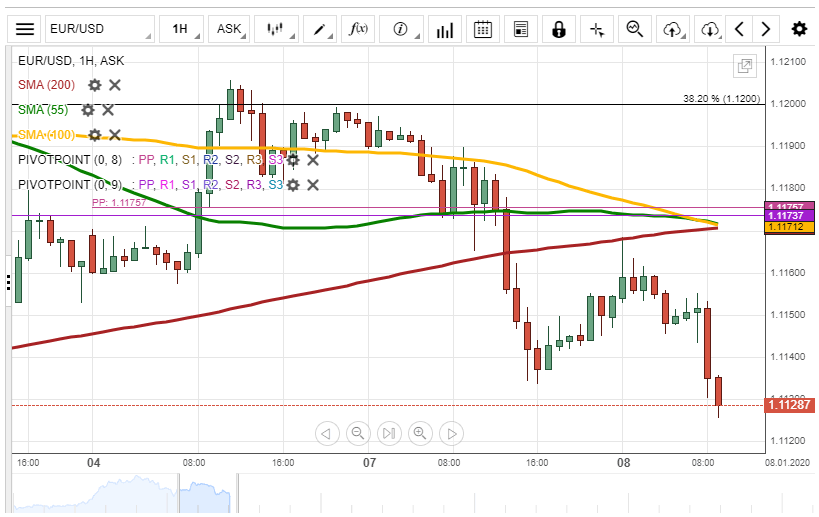
Task: Zoom out with the circular minus magnifier
Action: coord(358,433)
